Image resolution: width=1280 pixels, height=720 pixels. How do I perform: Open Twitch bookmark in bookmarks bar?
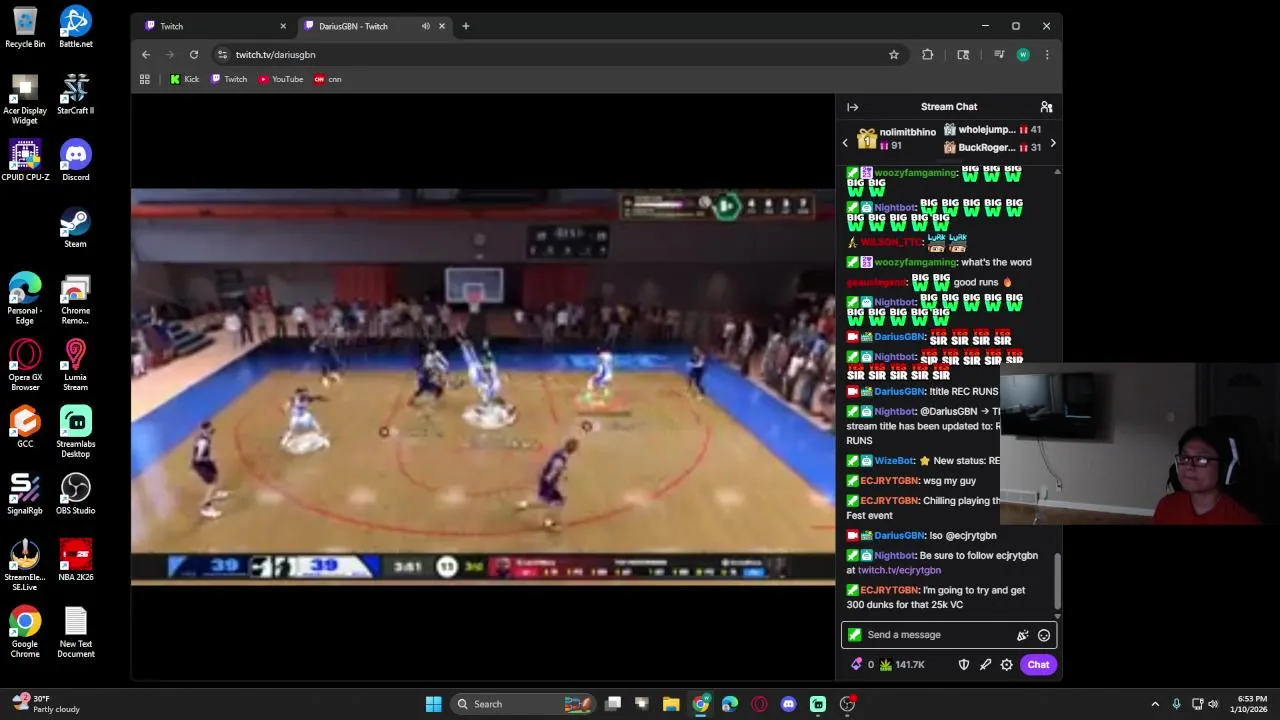point(229,79)
